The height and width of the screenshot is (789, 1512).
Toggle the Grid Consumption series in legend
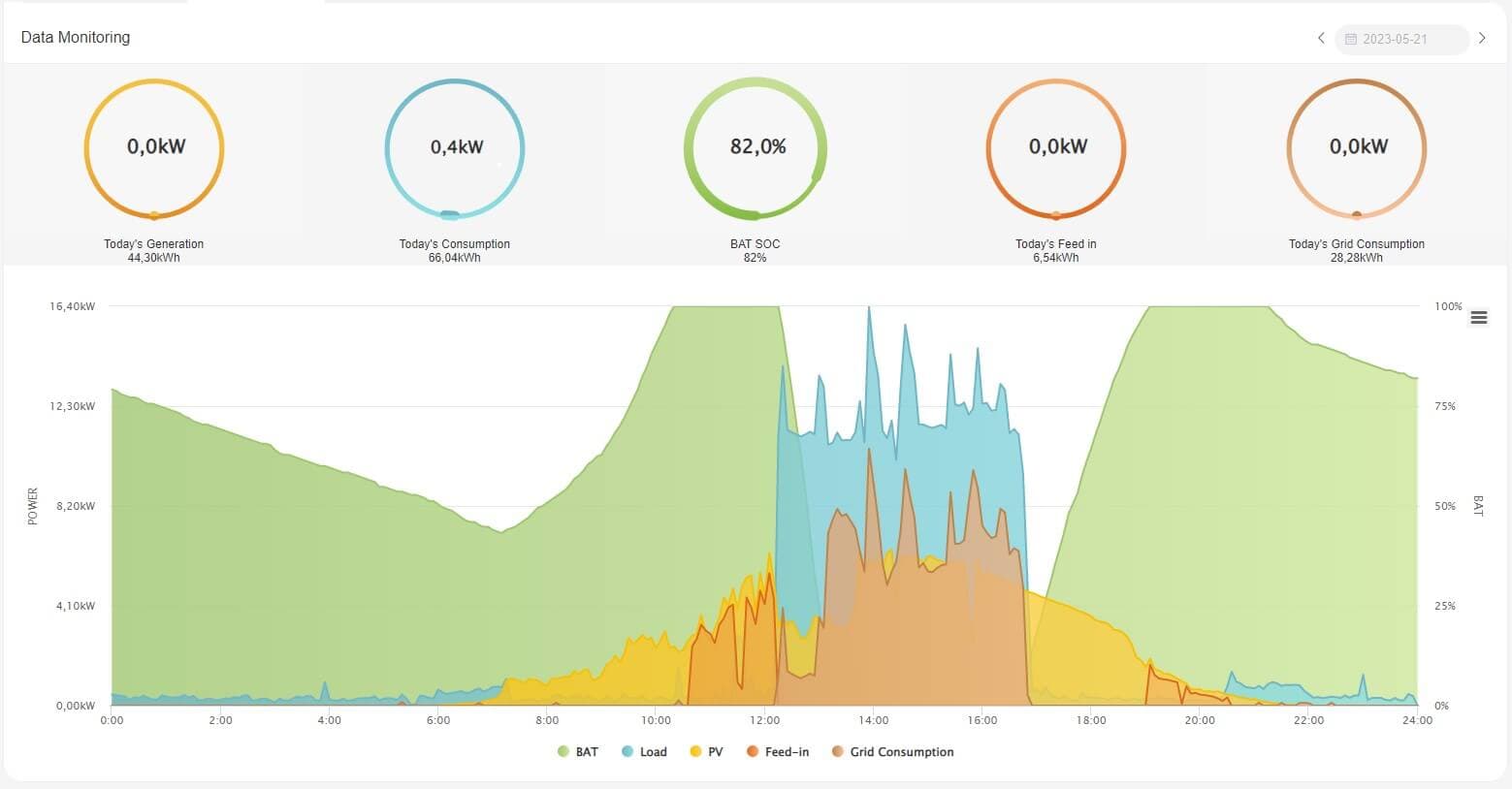892,752
